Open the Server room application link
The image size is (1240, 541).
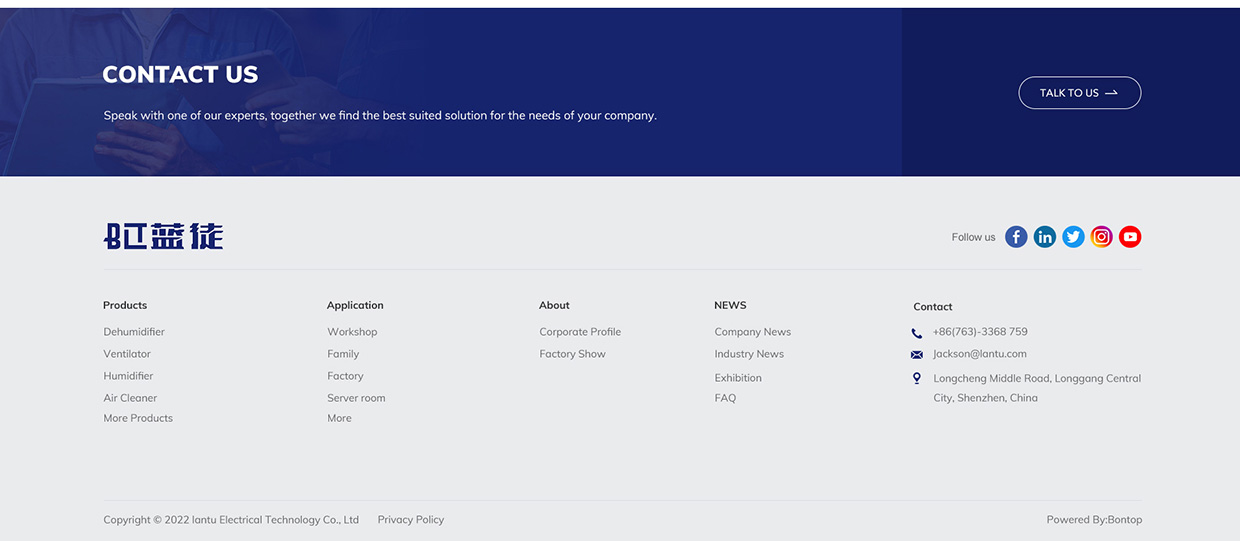click(356, 398)
